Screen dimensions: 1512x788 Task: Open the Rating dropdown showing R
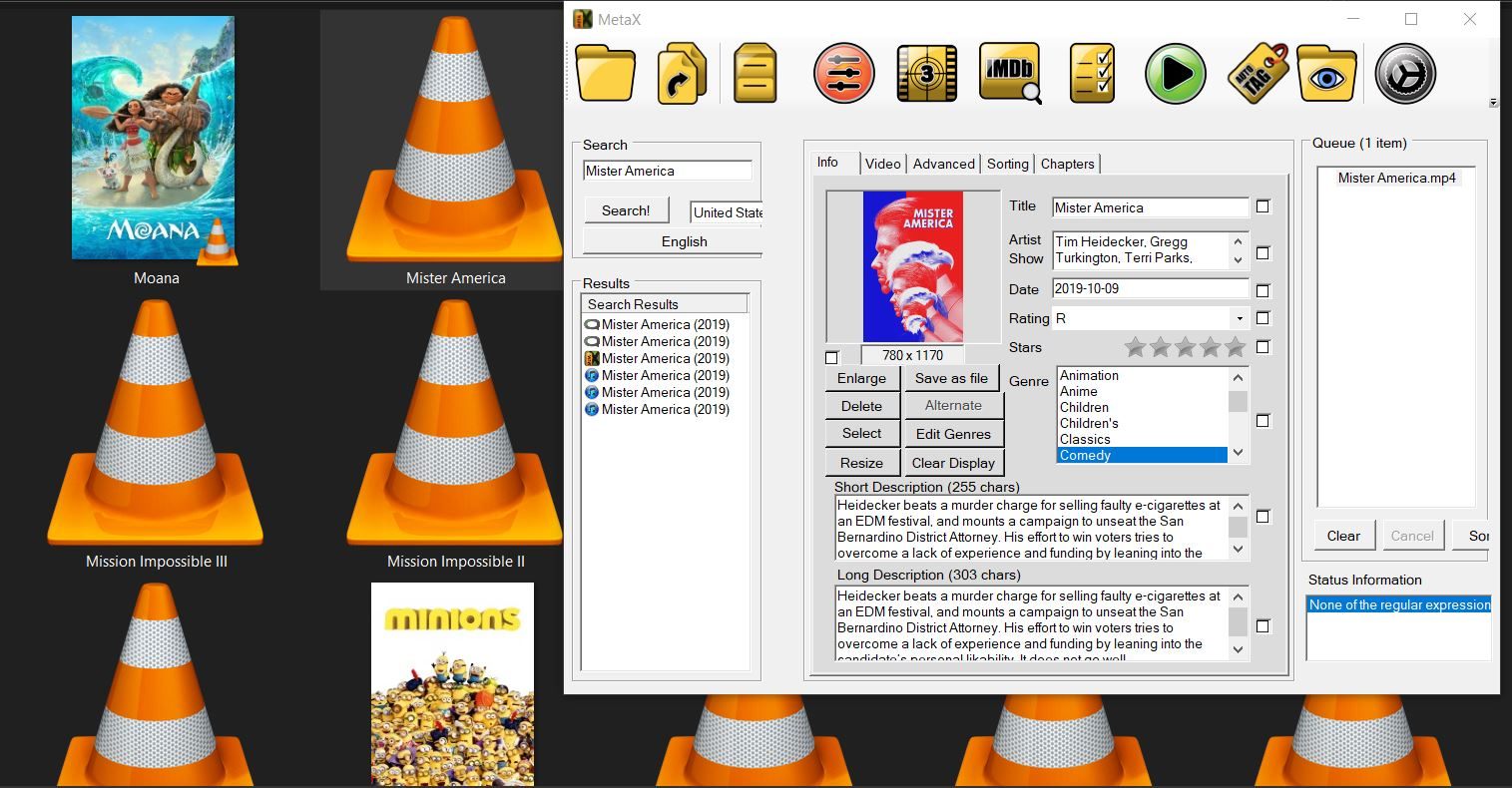click(x=1151, y=318)
